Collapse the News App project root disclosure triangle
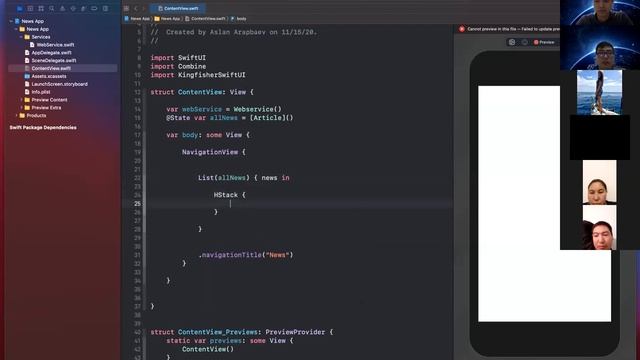This screenshot has width=640, height=360. click(x=11, y=21)
